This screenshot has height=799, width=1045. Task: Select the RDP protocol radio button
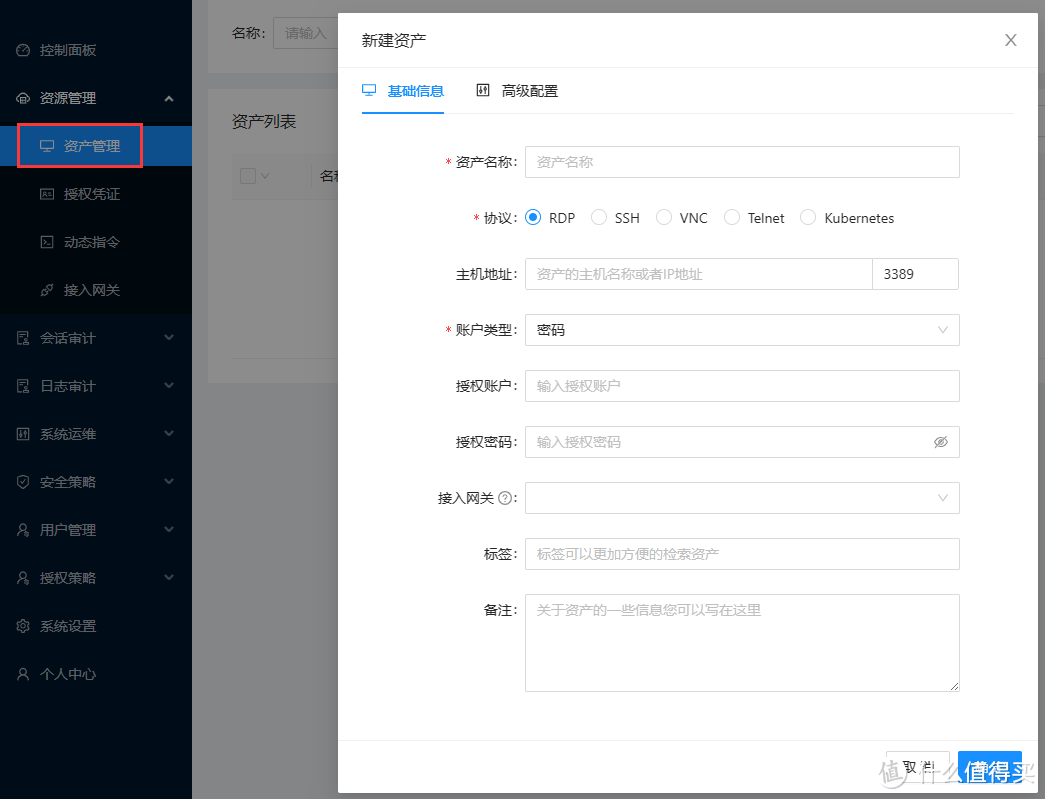coord(533,218)
